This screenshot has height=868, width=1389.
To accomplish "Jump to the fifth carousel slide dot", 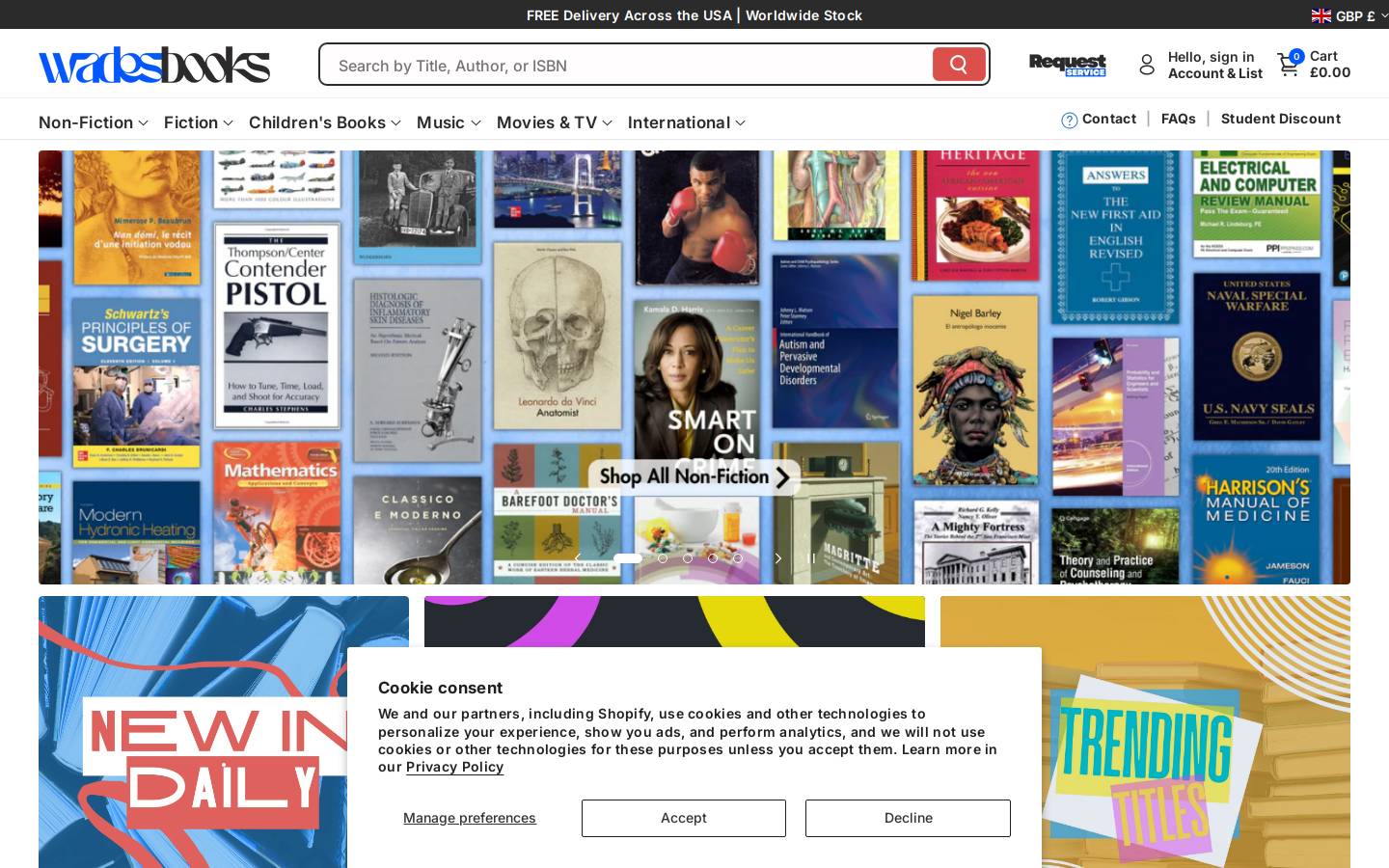I will (x=738, y=558).
